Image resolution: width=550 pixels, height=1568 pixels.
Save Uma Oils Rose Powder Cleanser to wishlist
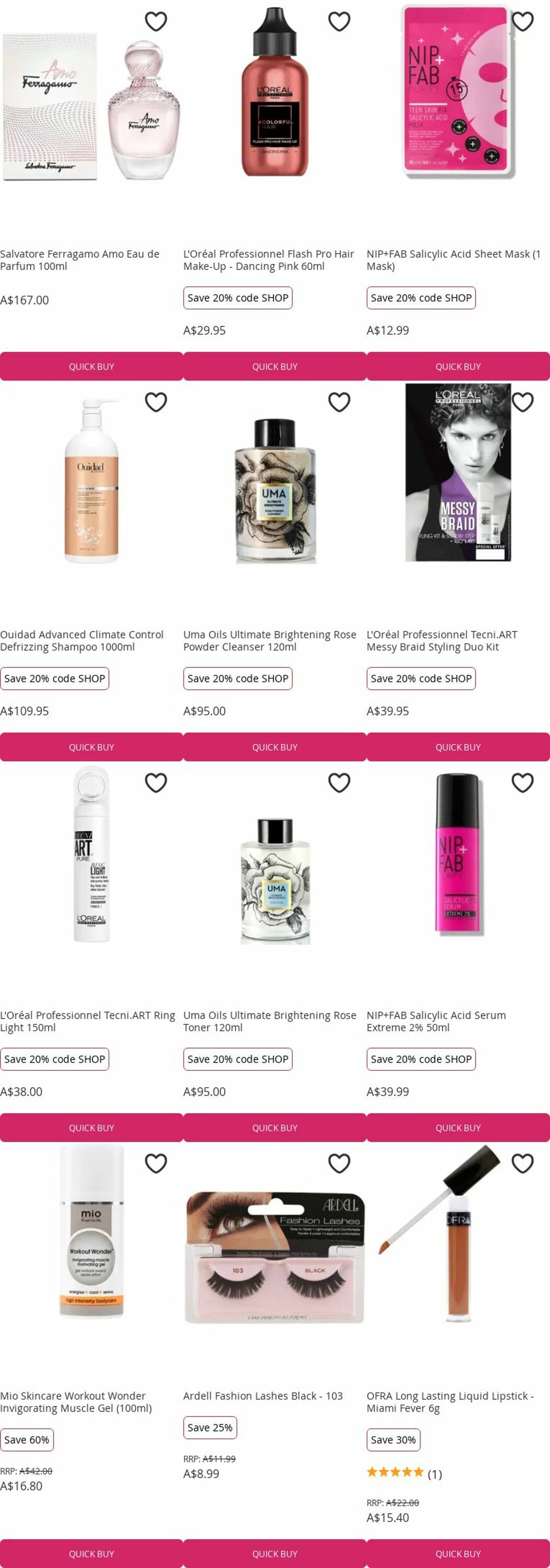coord(339,402)
